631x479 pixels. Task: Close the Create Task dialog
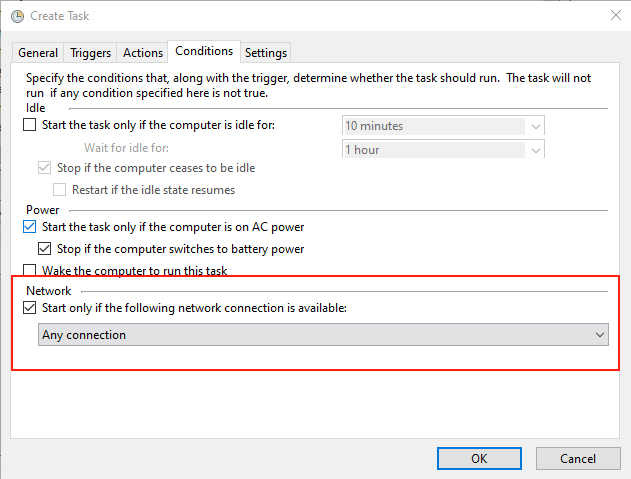612,15
